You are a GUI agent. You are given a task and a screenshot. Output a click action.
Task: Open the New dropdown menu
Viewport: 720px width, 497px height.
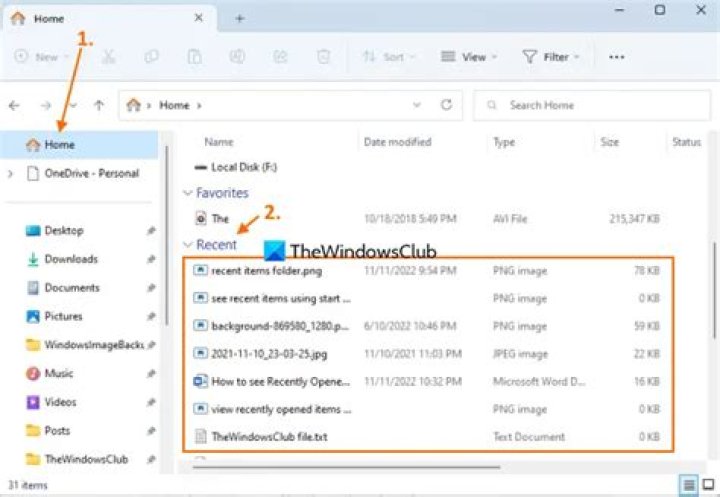click(x=41, y=56)
